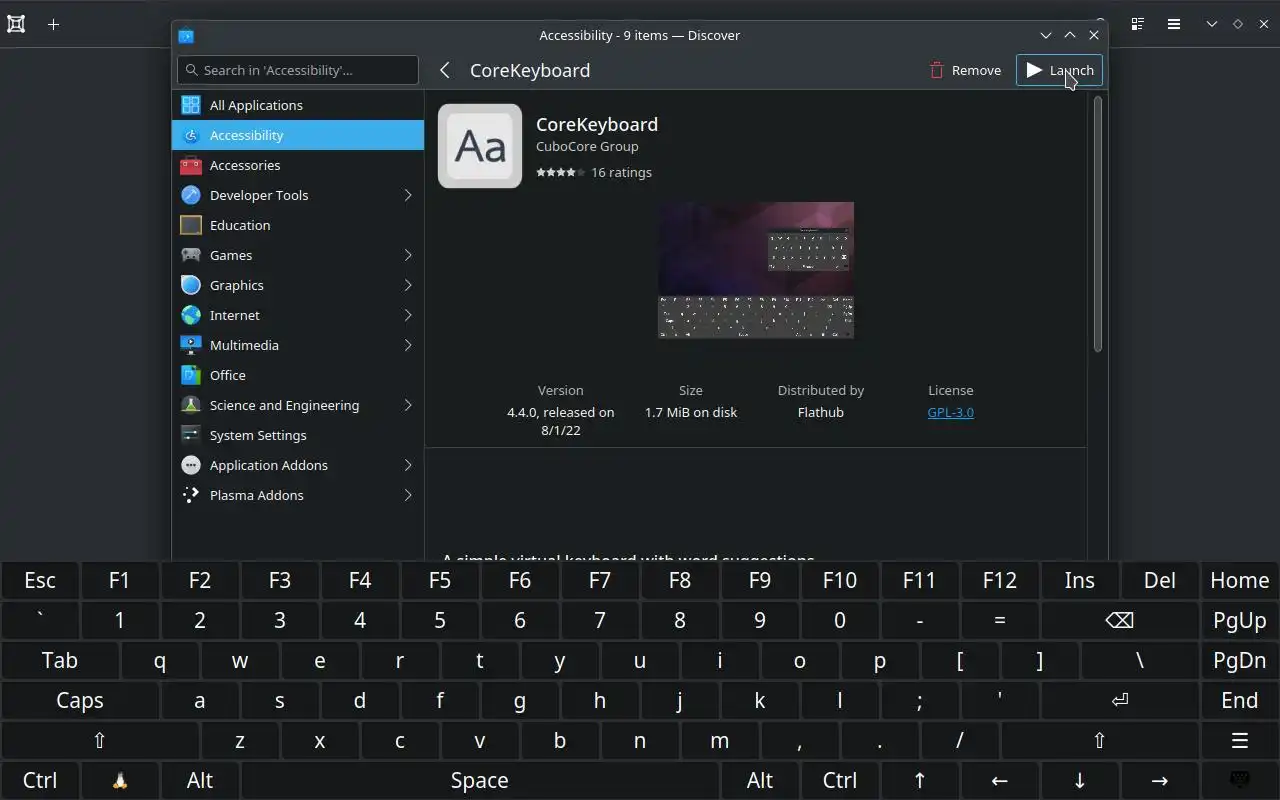Click the penguin super key
This screenshot has height=800, width=1280.
tap(120, 780)
